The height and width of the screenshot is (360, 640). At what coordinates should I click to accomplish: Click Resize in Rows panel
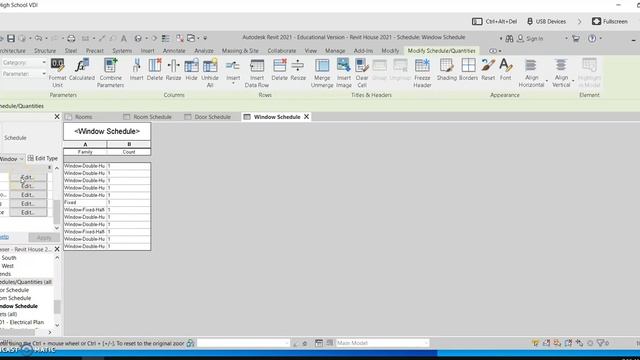coord(298,69)
